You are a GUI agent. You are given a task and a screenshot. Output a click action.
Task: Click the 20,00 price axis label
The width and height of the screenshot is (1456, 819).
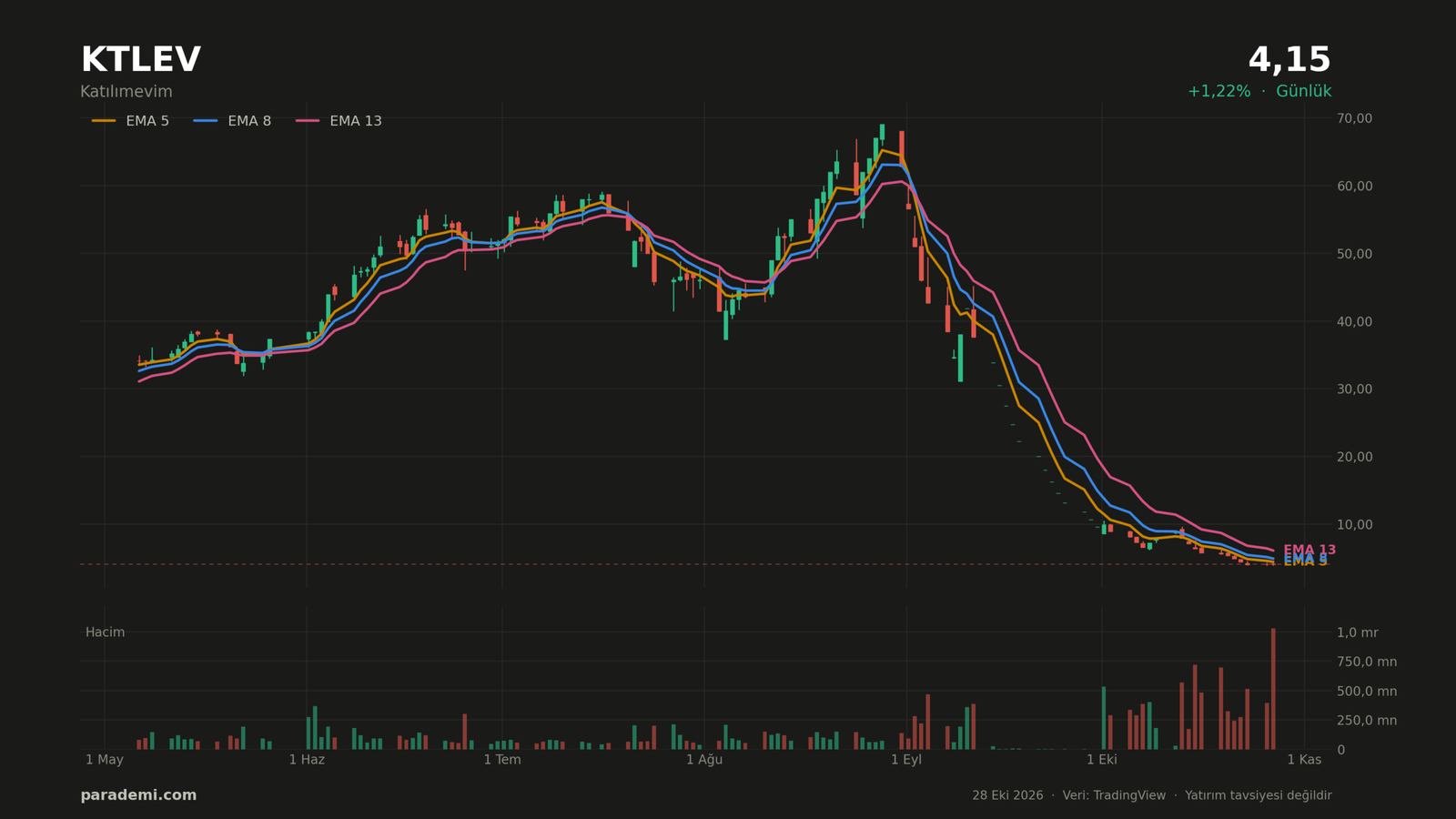pyautogui.click(x=1355, y=457)
